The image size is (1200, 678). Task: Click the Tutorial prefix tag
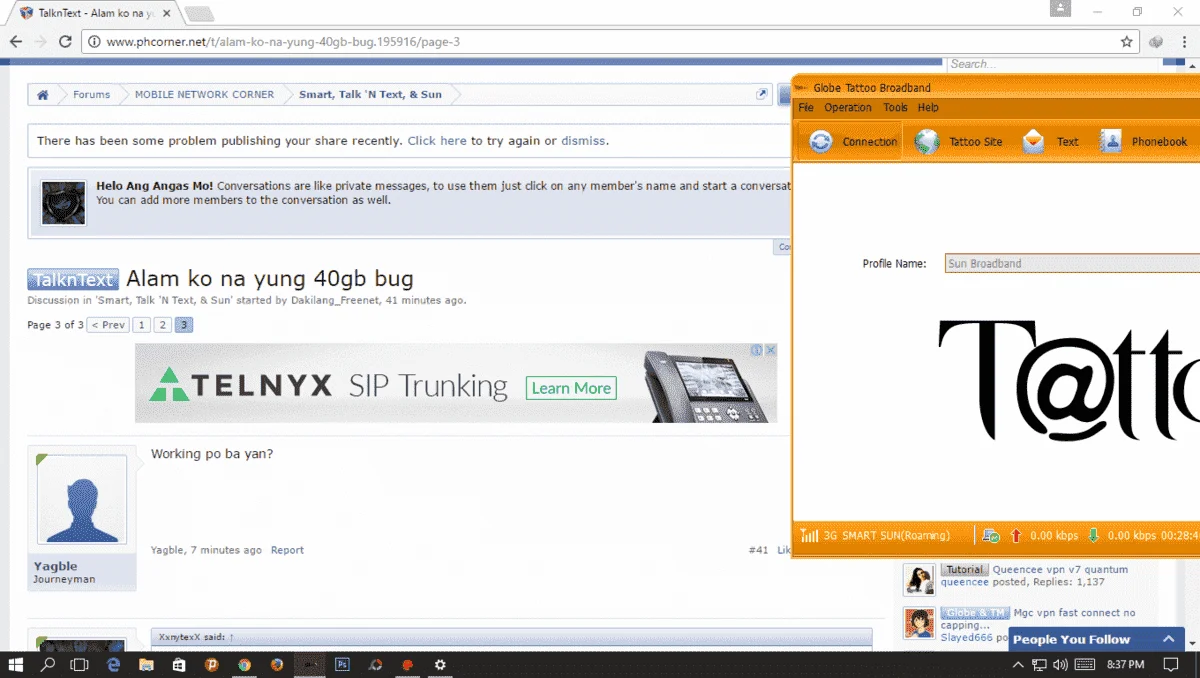(x=964, y=570)
